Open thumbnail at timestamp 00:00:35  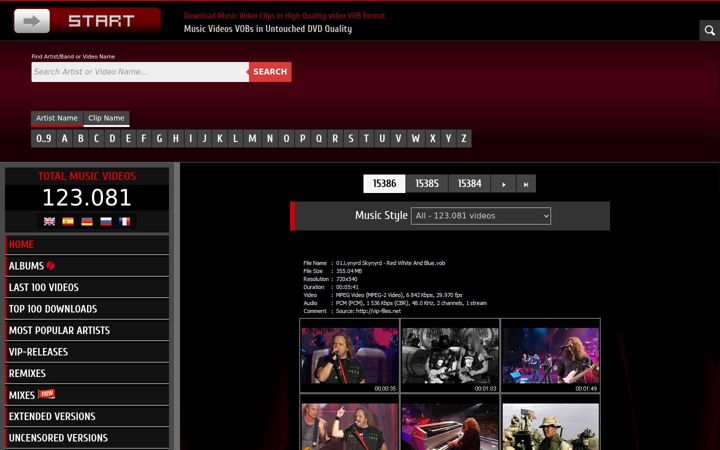(349, 356)
